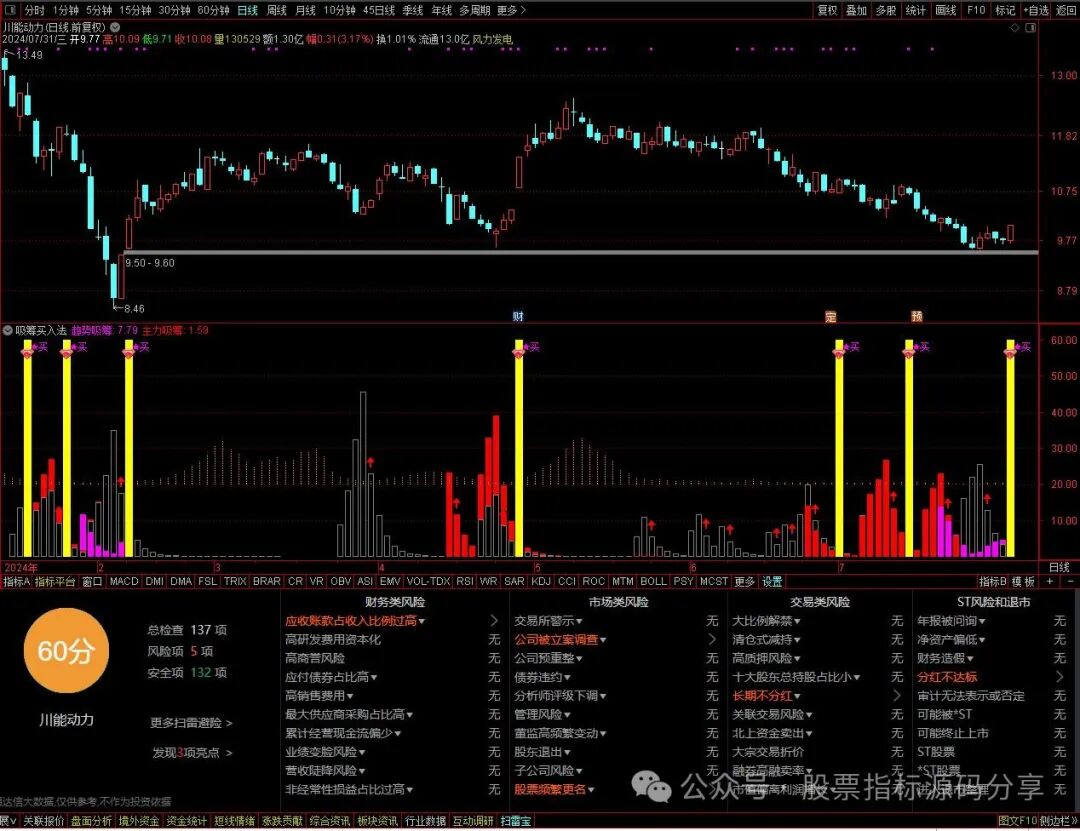
Task: Click the 返回 back button
Action: [x=1066, y=10]
